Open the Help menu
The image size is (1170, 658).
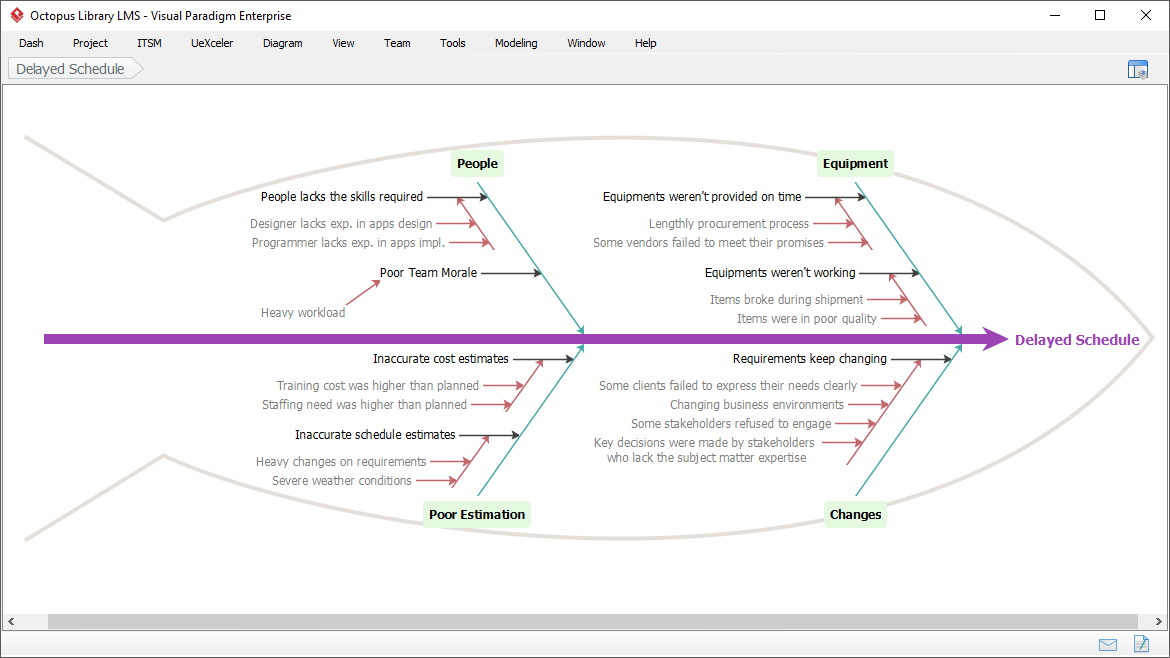(646, 43)
